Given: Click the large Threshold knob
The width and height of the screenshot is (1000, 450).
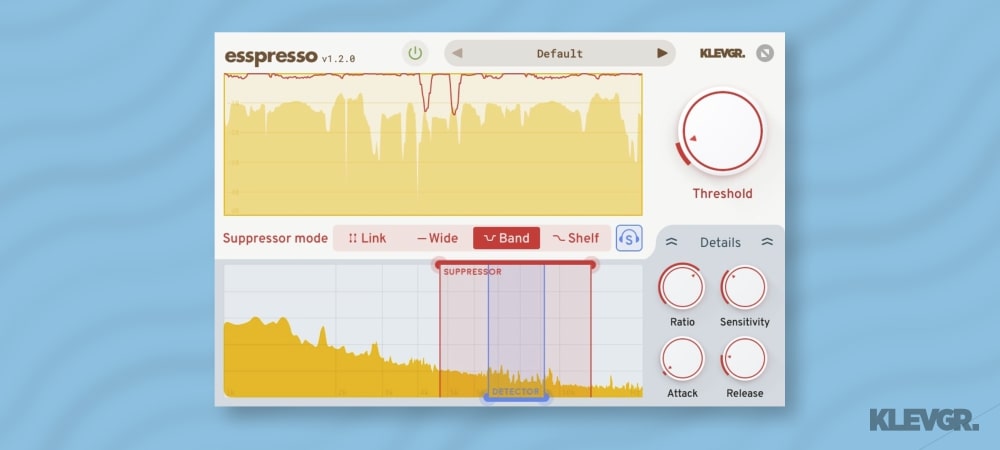Looking at the screenshot, I should (x=721, y=131).
